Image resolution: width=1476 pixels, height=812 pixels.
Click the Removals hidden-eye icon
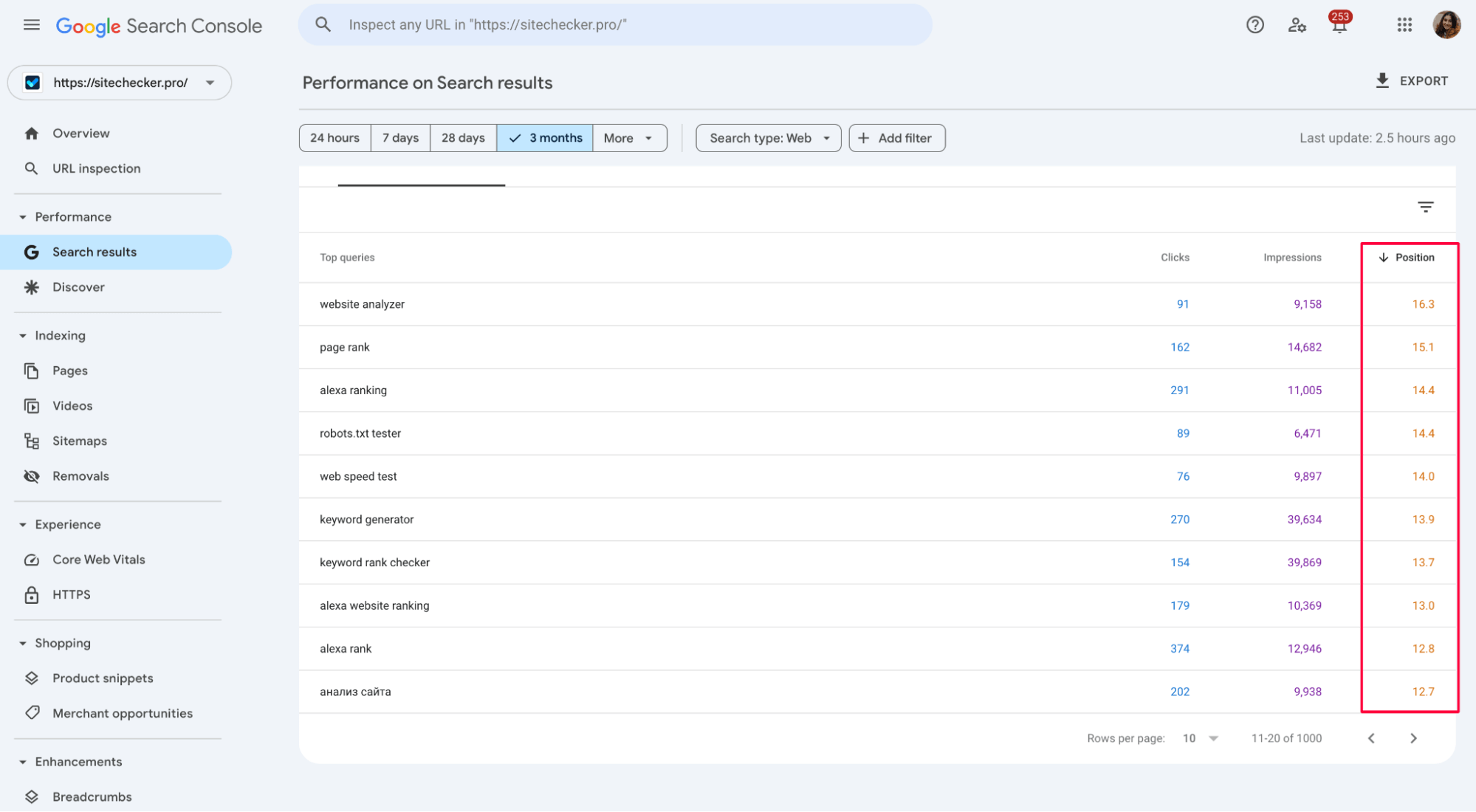(x=31, y=476)
